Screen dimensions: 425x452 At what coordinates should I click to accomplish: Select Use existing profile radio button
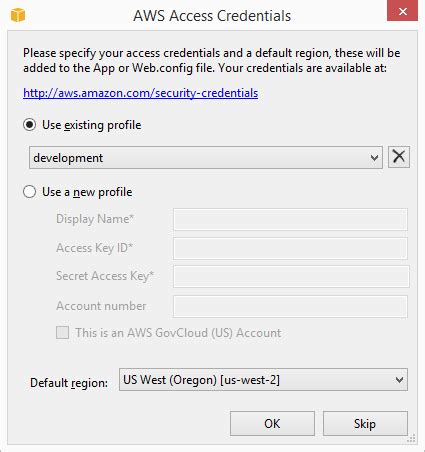30,125
